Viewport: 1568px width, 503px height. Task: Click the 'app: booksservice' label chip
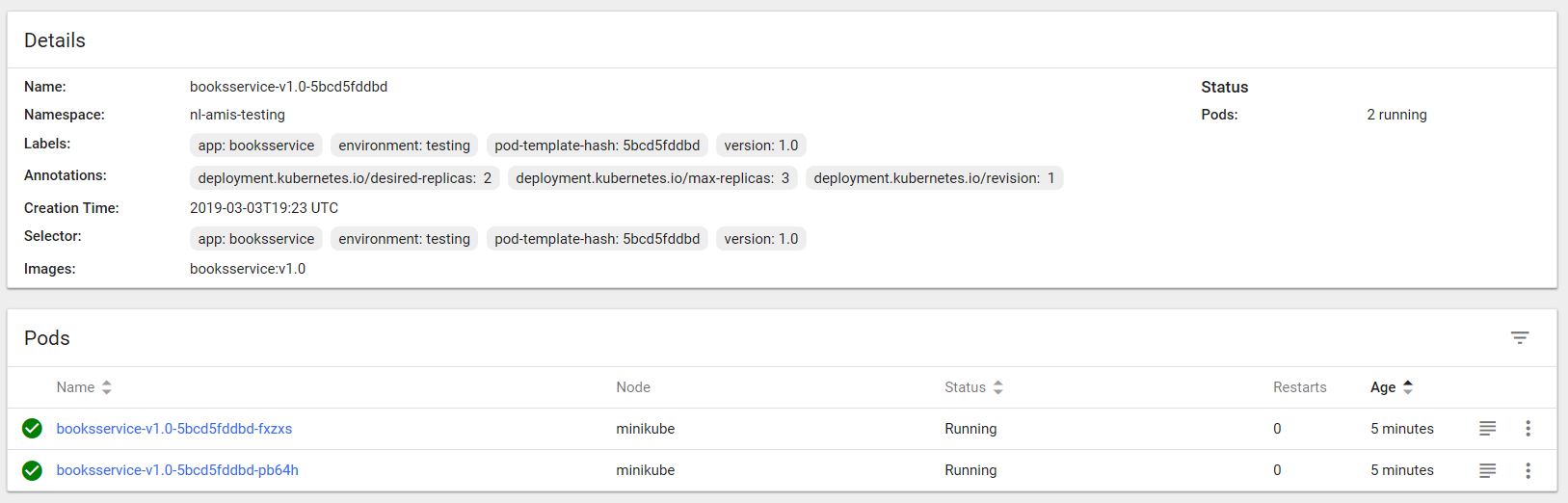pos(255,146)
